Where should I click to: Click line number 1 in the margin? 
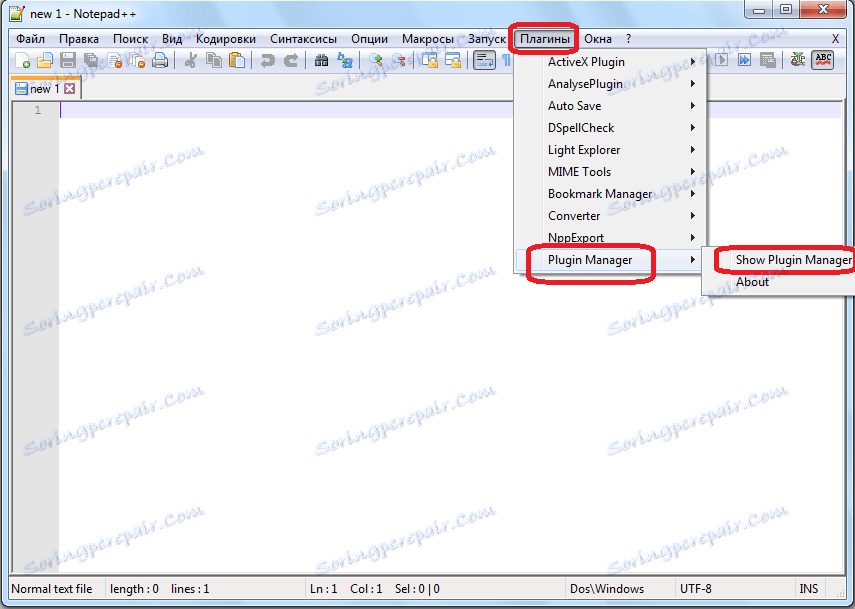(x=38, y=110)
